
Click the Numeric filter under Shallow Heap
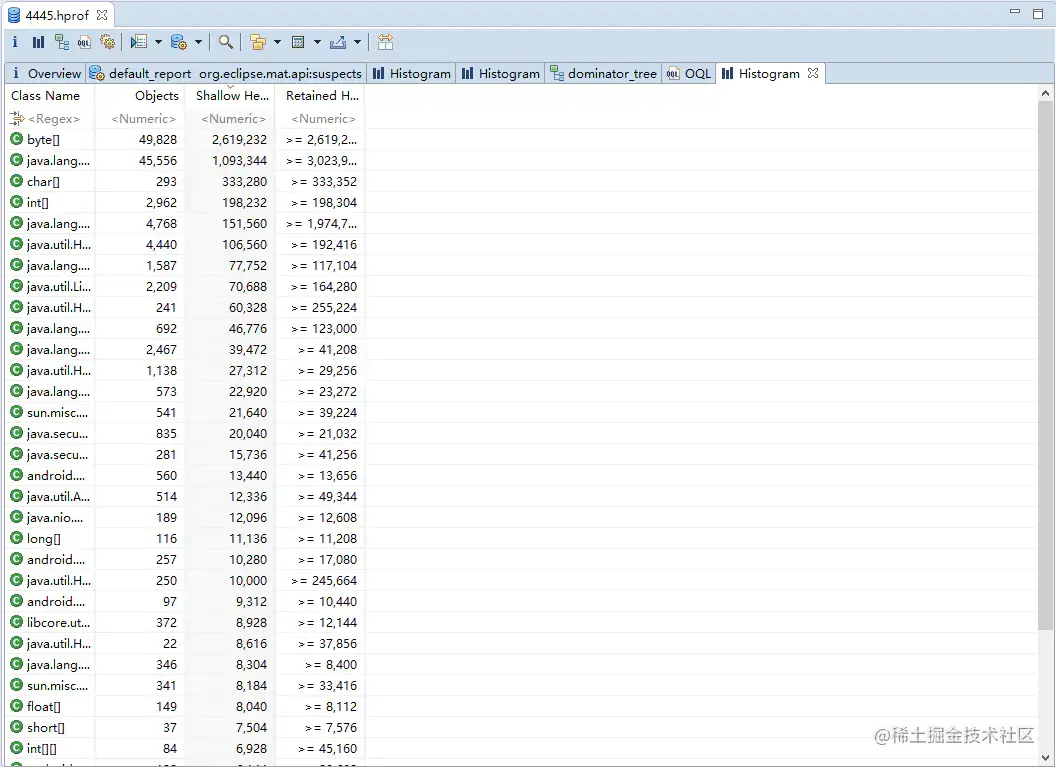coord(233,119)
